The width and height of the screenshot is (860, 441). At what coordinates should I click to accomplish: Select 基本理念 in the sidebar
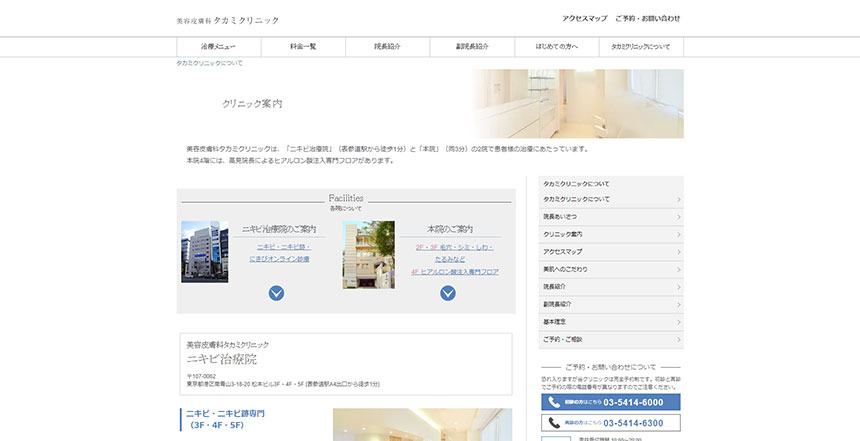coord(612,322)
